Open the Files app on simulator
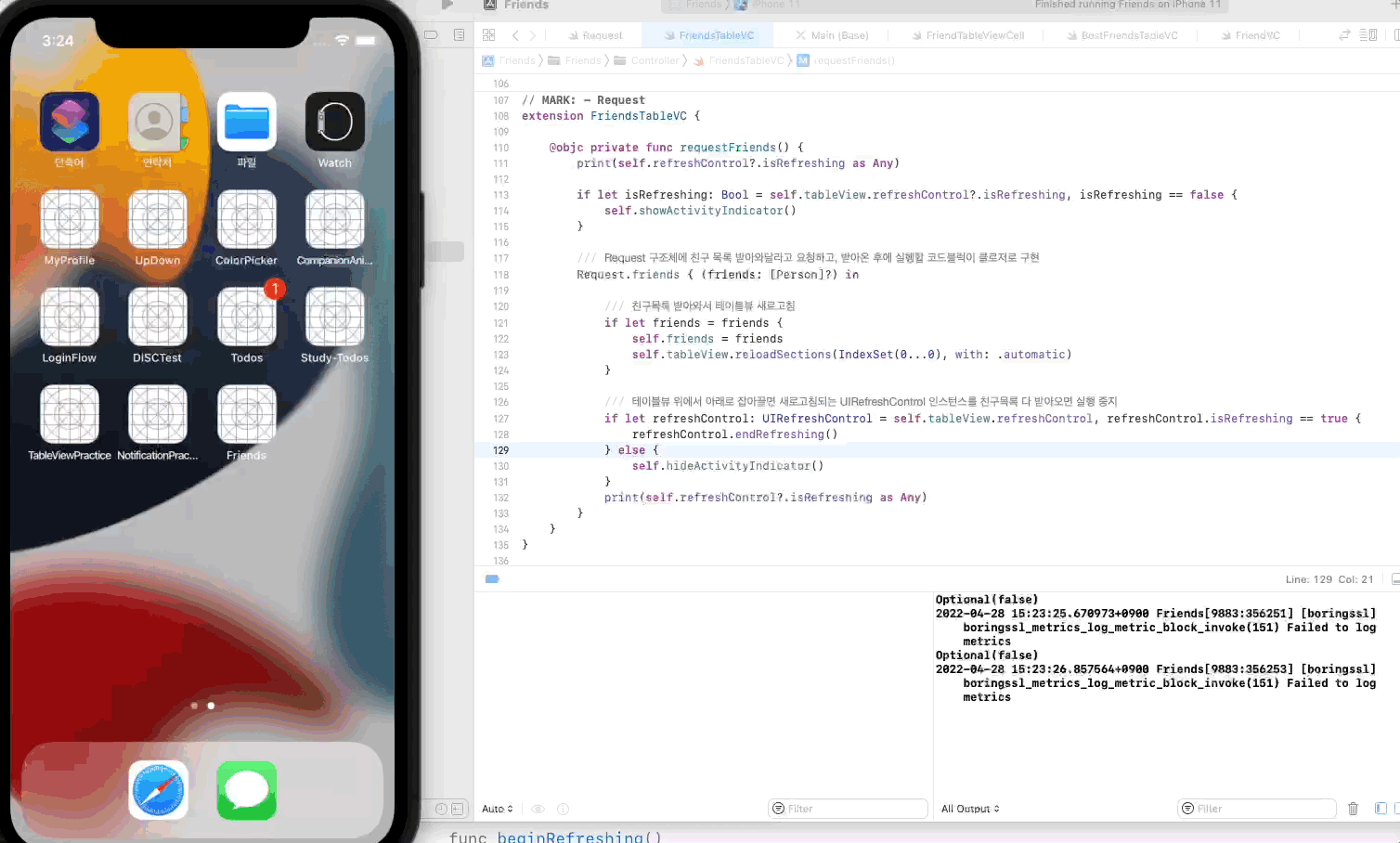This screenshot has height=843, width=1400. (246, 122)
